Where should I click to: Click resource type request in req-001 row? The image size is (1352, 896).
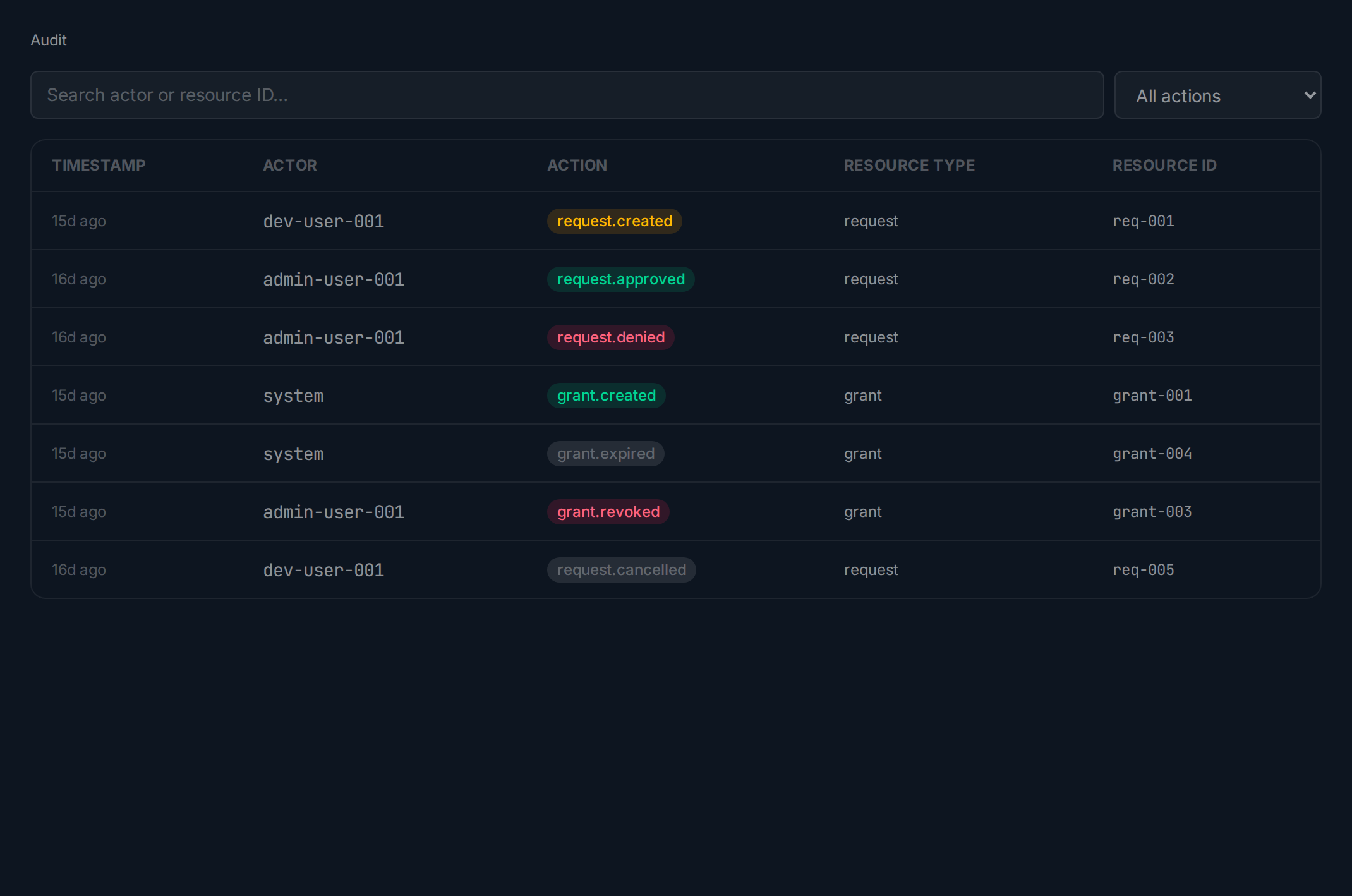[871, 221]
